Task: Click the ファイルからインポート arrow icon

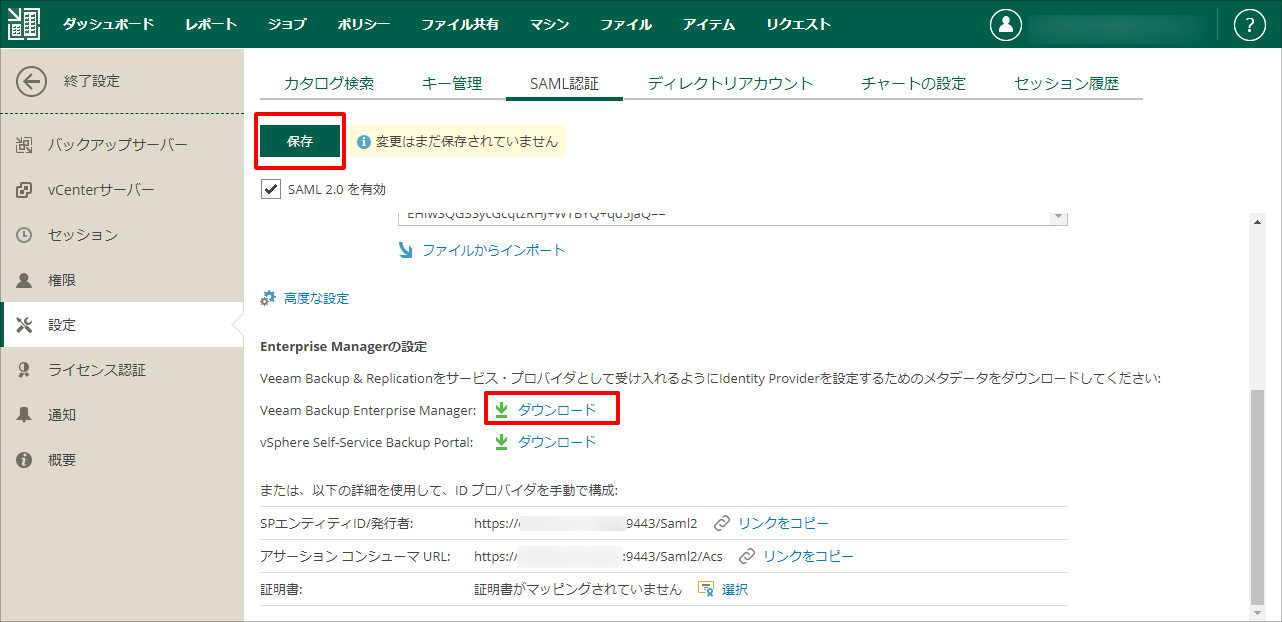Action: coord(405,250)
